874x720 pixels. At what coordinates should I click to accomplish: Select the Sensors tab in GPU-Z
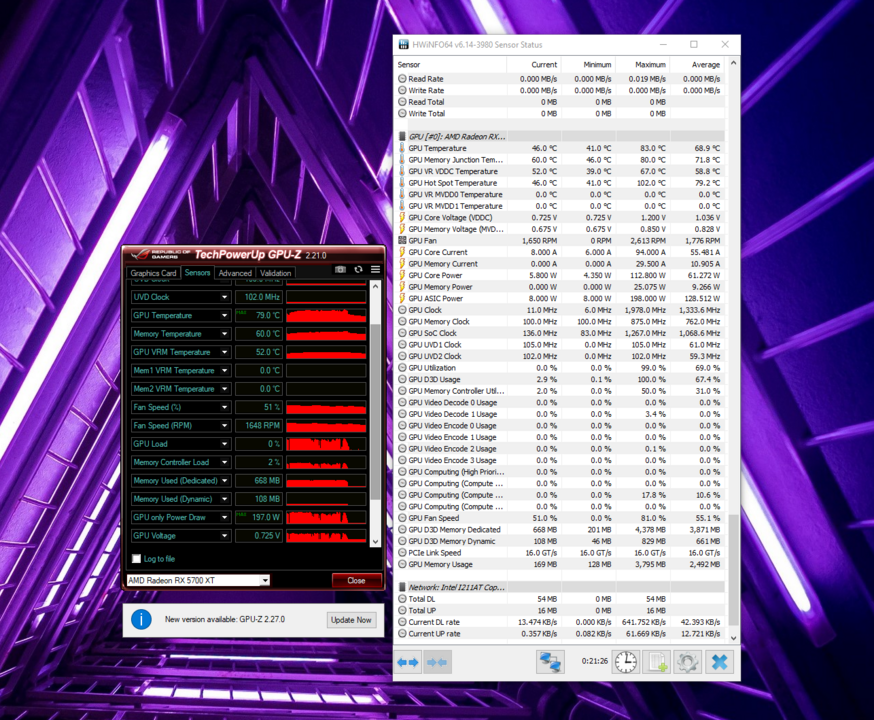(x=197, y=273)
